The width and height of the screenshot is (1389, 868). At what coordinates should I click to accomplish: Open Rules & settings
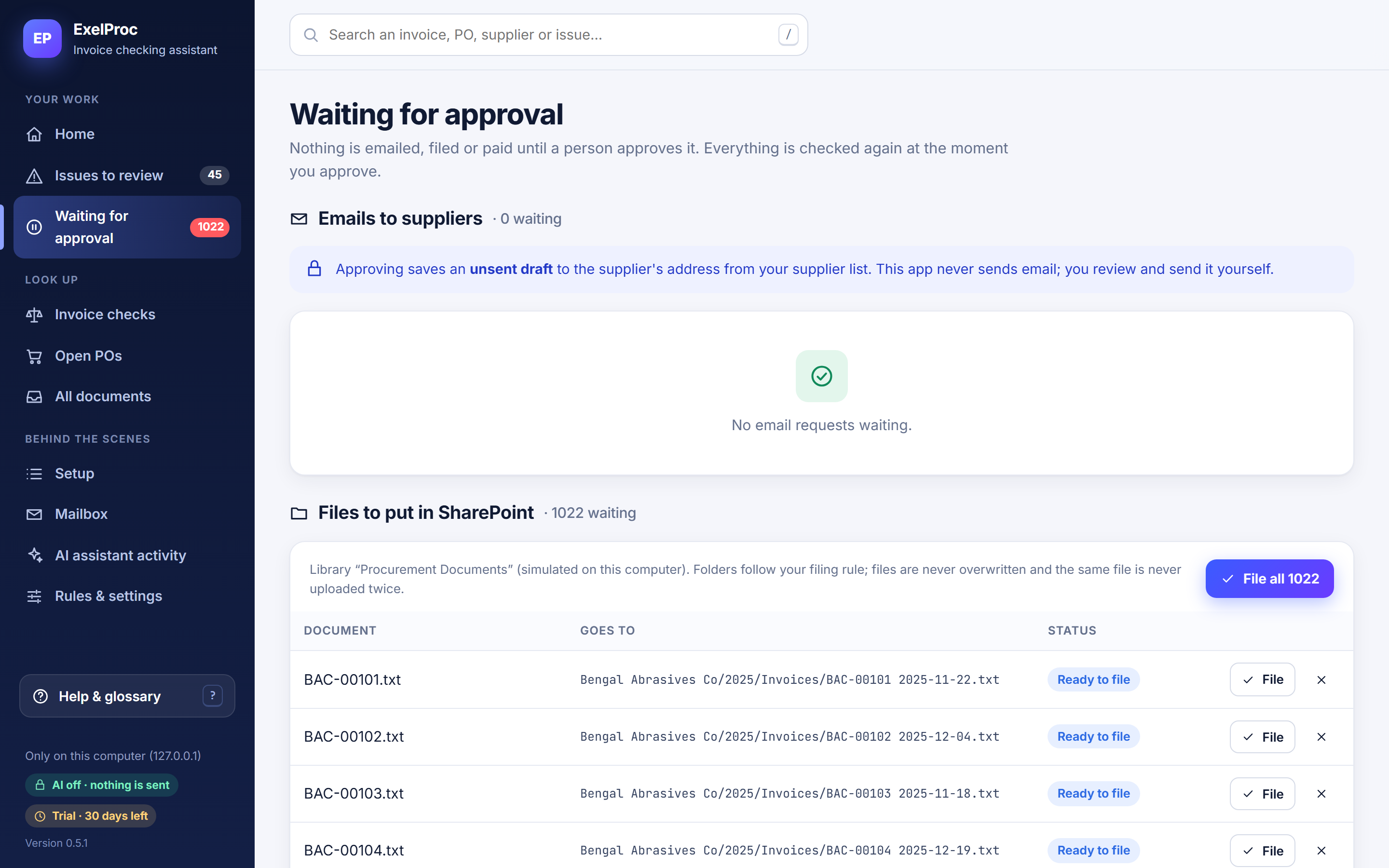(x=127, y=597)
